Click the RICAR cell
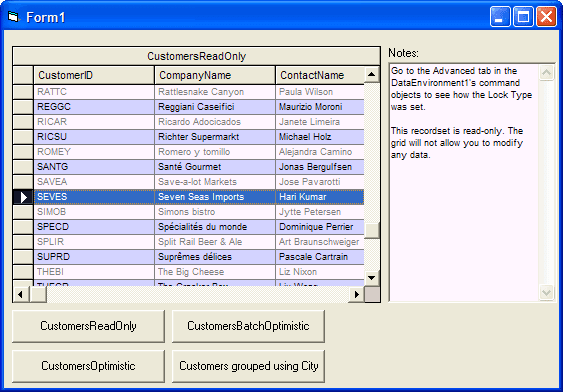Viewport: 563px width, 392px height. tap(94, 122)
